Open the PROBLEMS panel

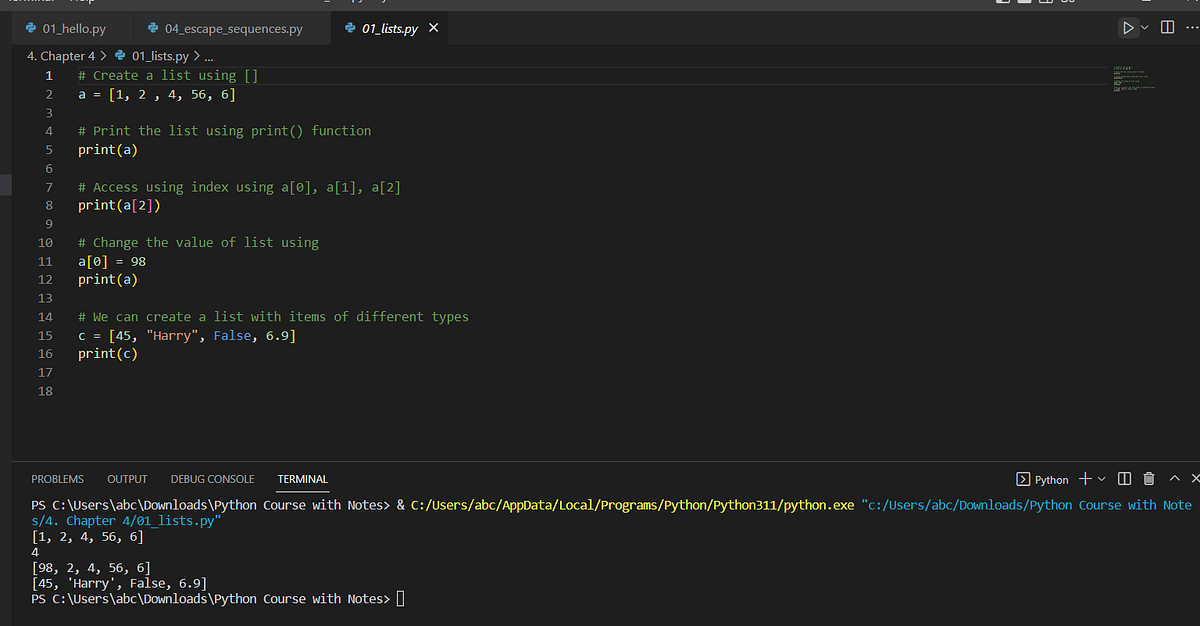click(57, 479)
